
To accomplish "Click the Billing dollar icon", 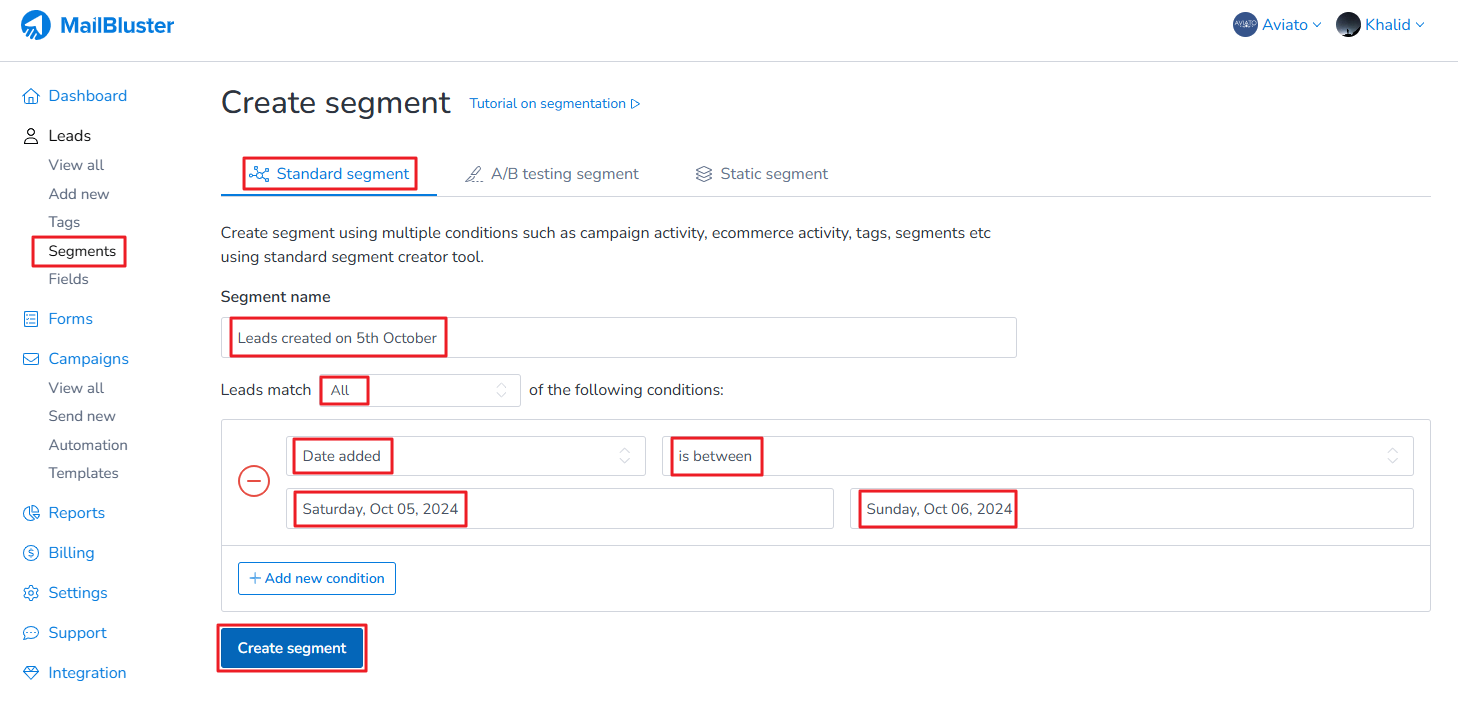I will click(x=31, y=553).
